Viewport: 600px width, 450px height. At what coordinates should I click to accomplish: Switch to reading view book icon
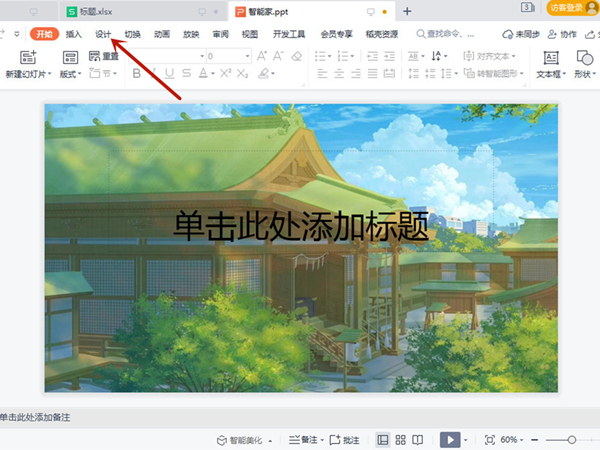click(x=417, y=440)
